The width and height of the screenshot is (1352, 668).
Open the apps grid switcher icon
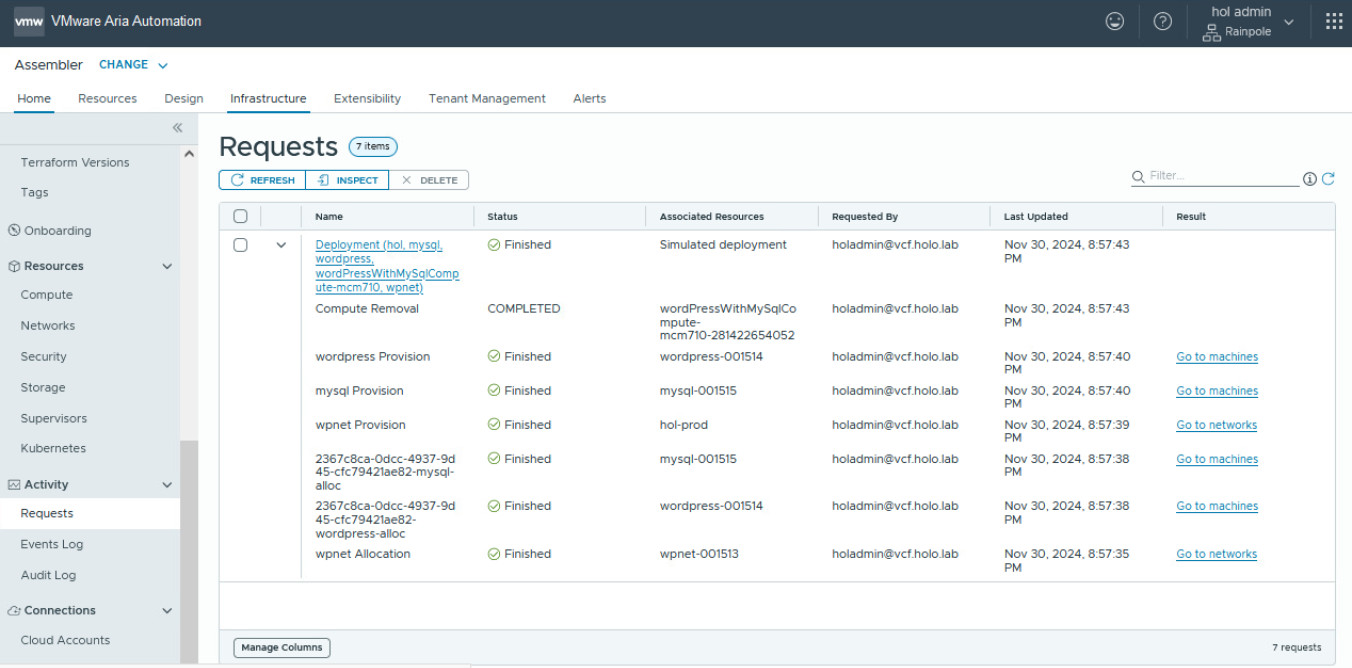[x=1334, y=22]
